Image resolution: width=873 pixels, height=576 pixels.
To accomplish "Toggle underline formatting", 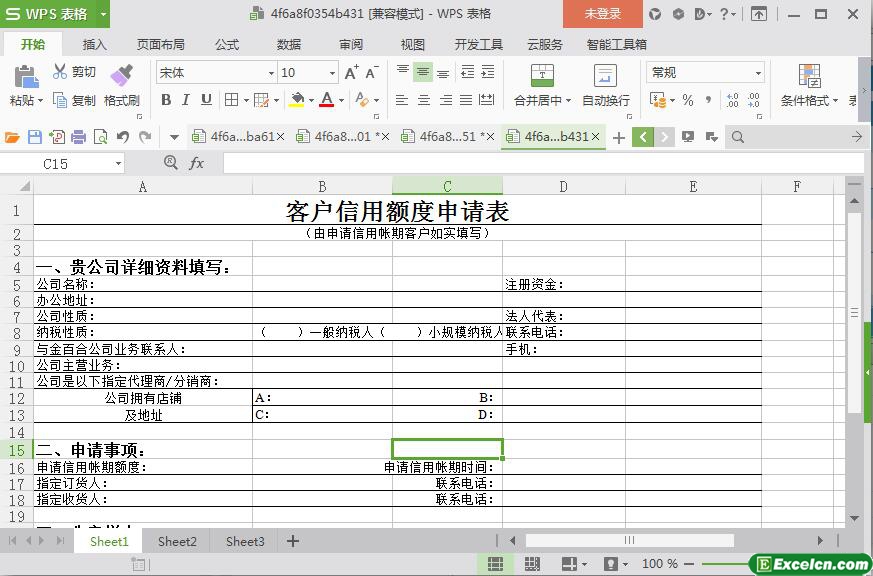I will coord(206,100).
